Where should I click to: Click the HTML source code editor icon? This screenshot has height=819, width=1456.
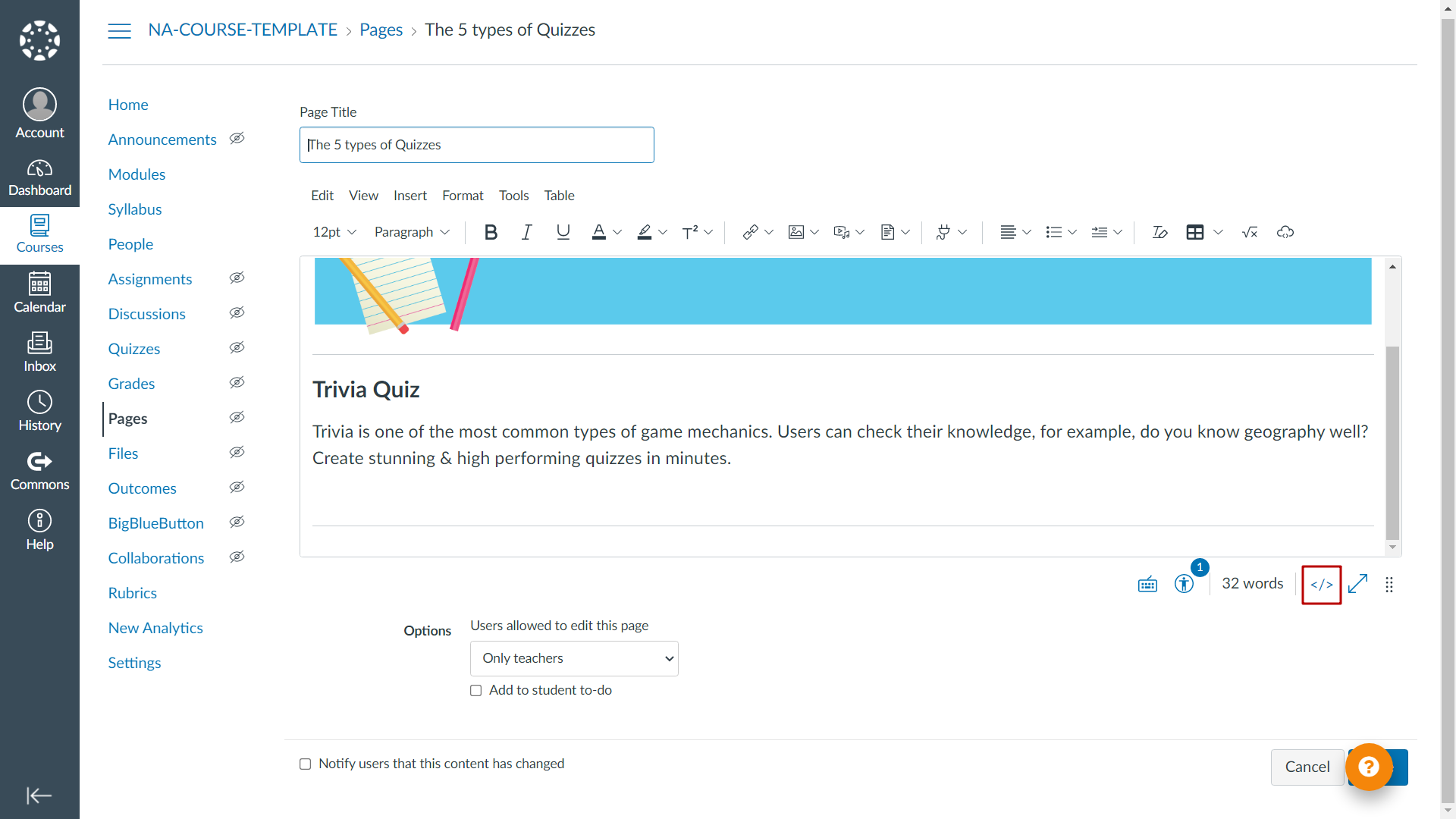(x=1321, y=584)
